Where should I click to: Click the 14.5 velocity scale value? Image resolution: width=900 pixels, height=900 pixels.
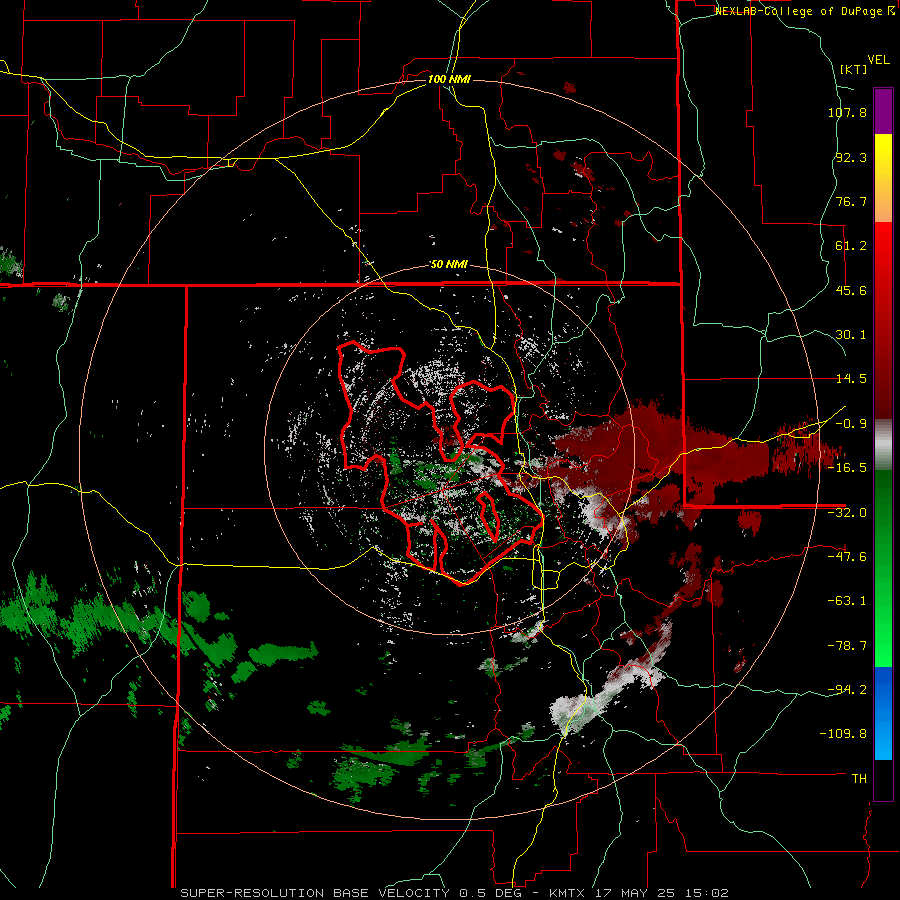pos(851,379)
